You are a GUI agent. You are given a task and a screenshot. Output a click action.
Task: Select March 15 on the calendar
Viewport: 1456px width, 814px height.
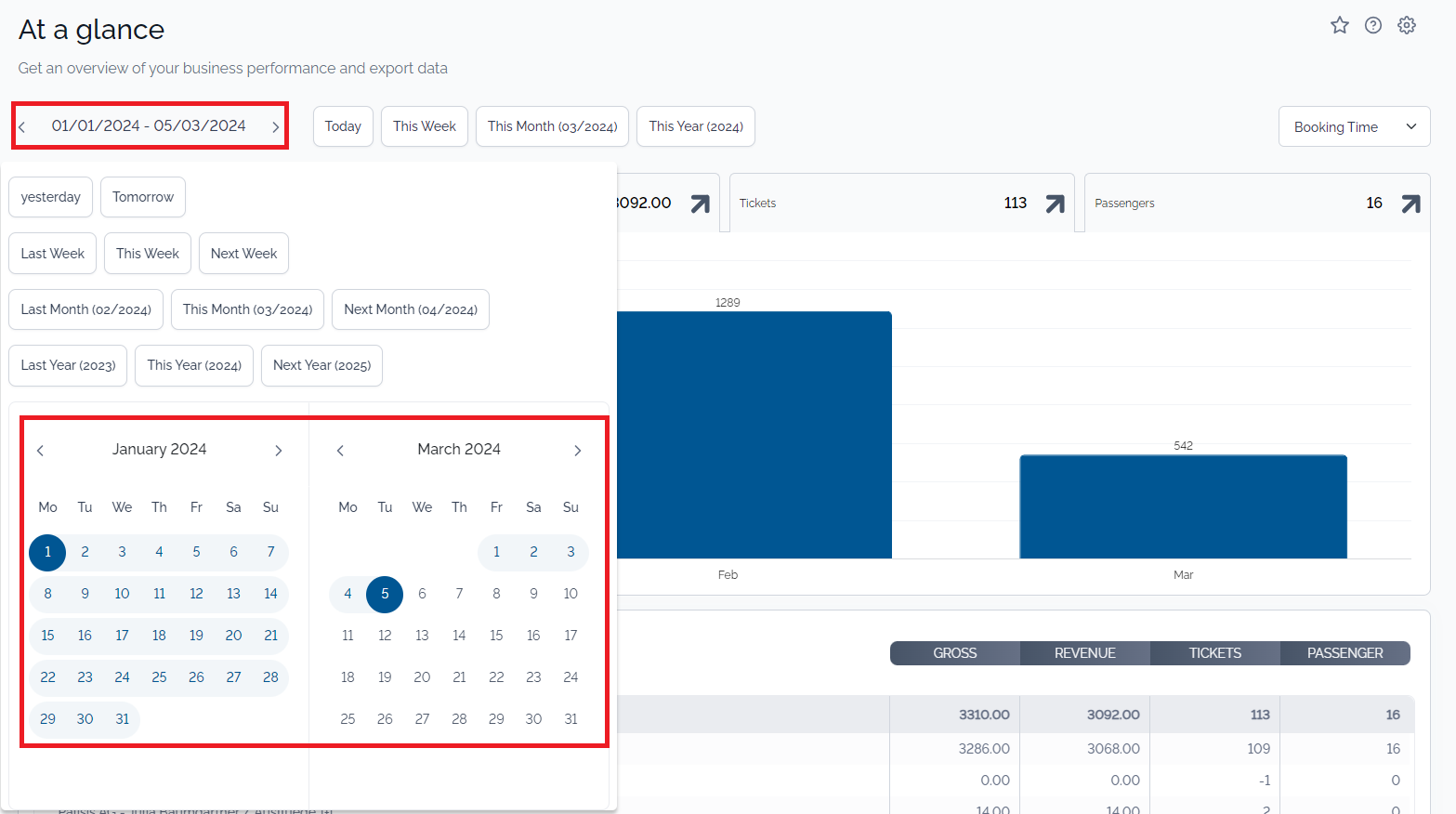tap(496, 635)
